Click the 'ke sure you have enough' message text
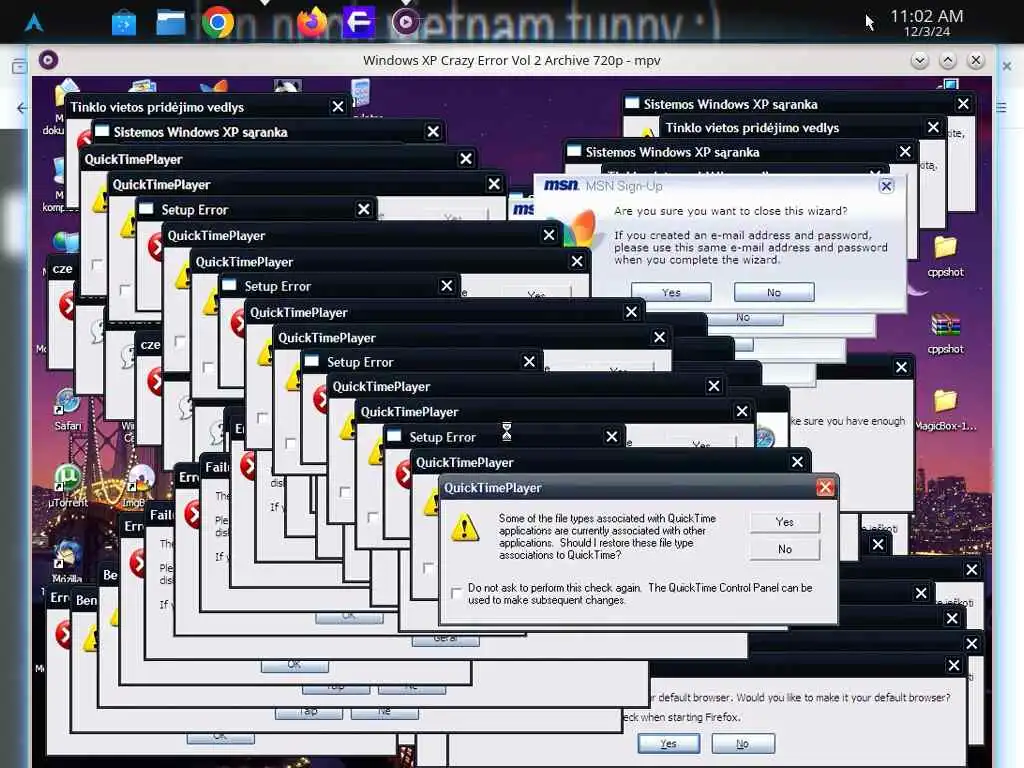Screen dimensions: 1024x768 coord(848,421)
